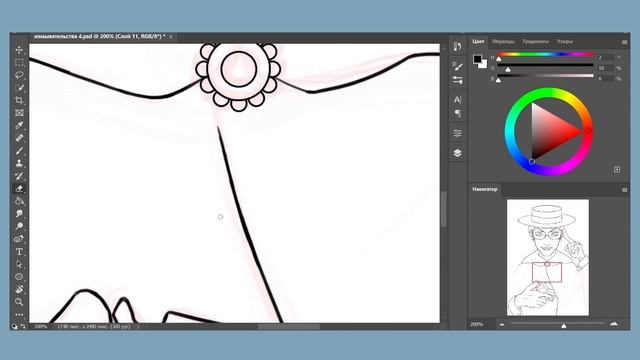Switch to the Цвет tab
Screen dimensions: 640x360
click(478, 42)
